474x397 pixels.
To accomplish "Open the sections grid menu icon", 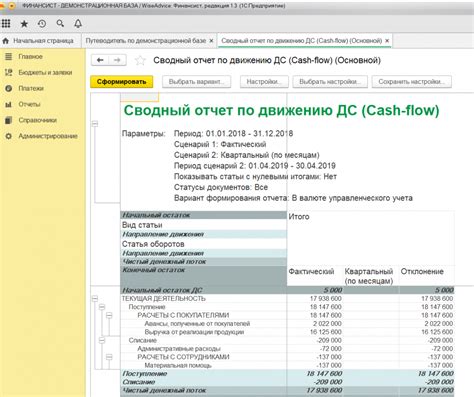I will (6, 23).
